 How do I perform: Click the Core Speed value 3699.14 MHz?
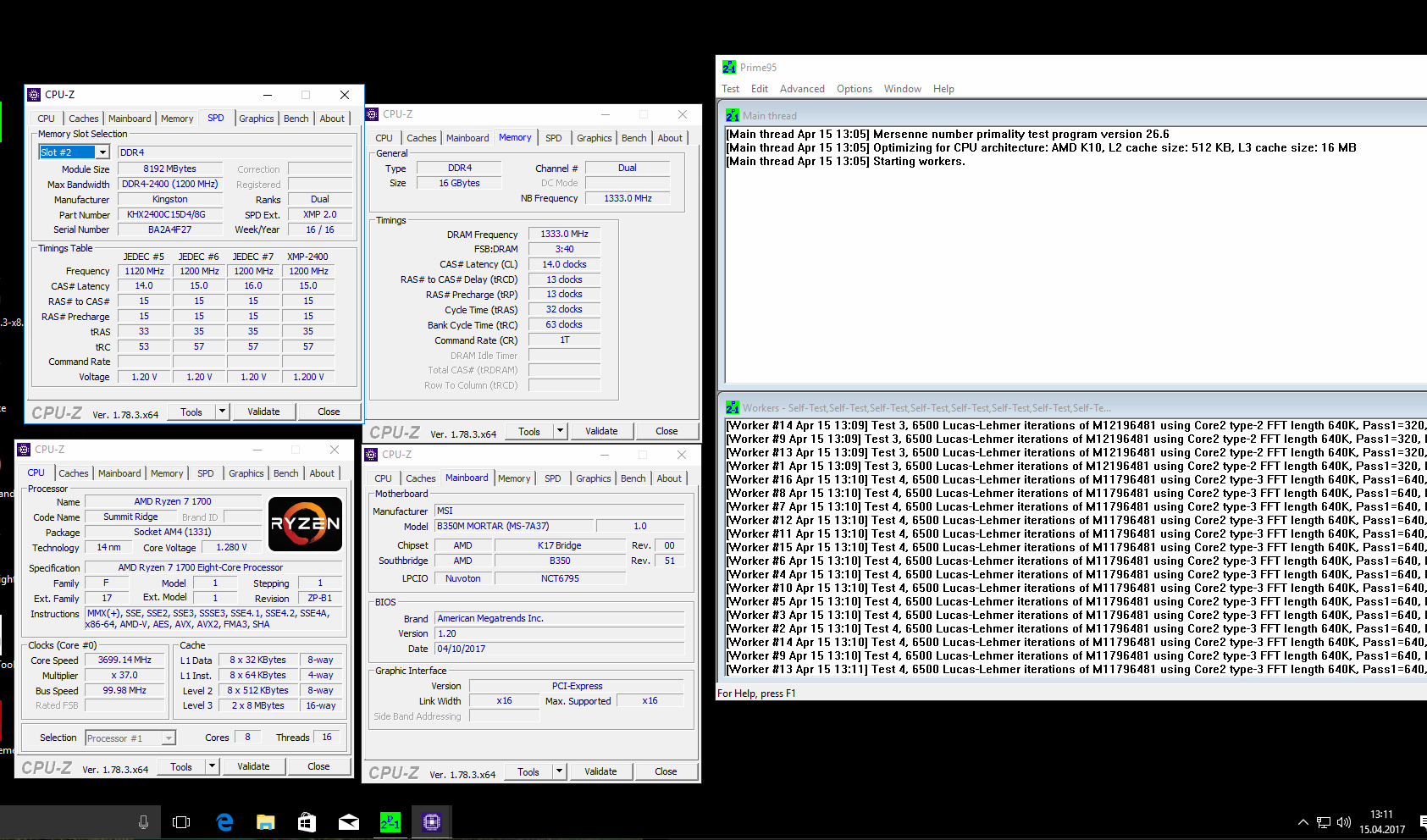125,660
